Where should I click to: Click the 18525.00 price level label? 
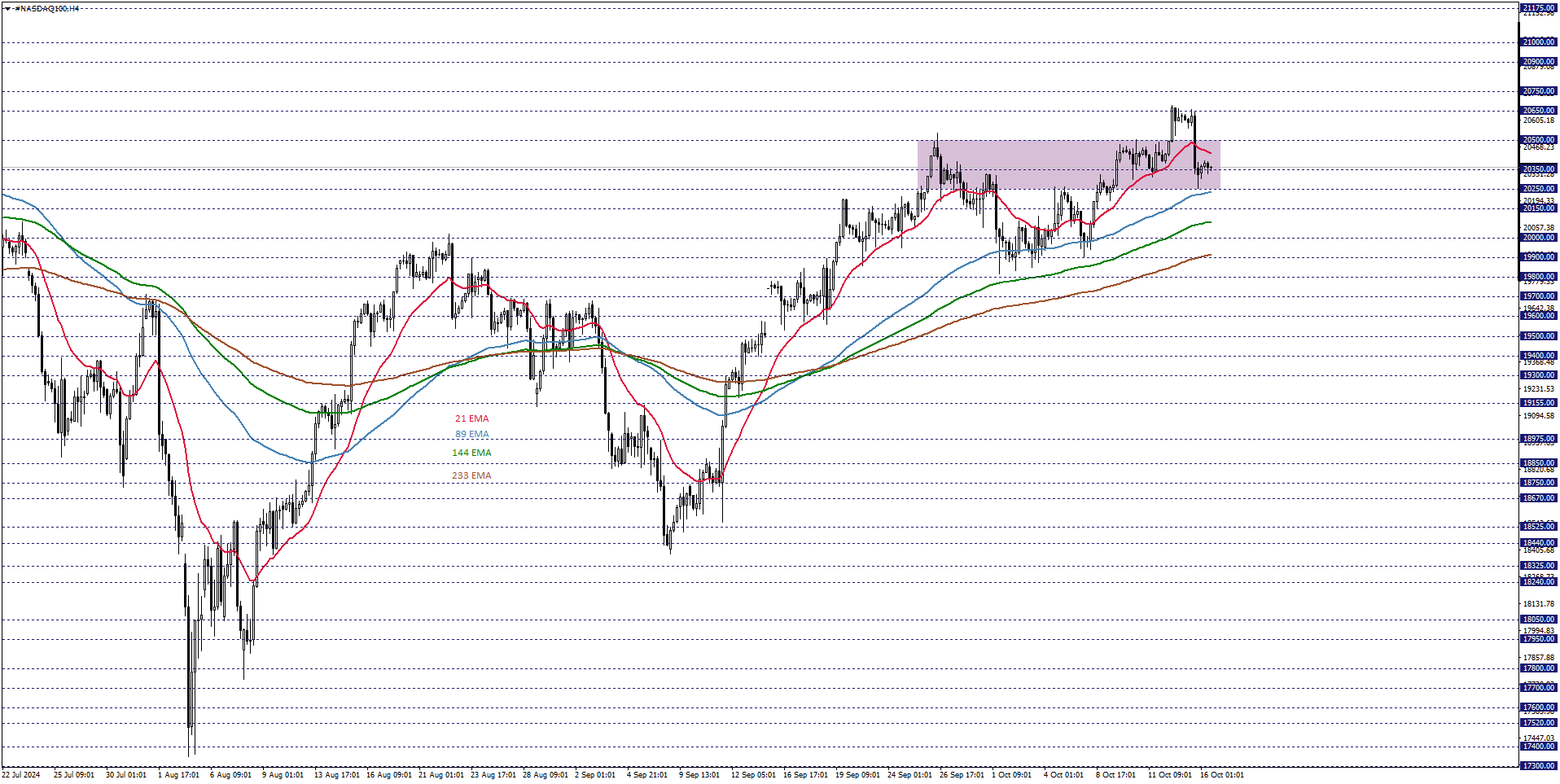coord(1539,527)
